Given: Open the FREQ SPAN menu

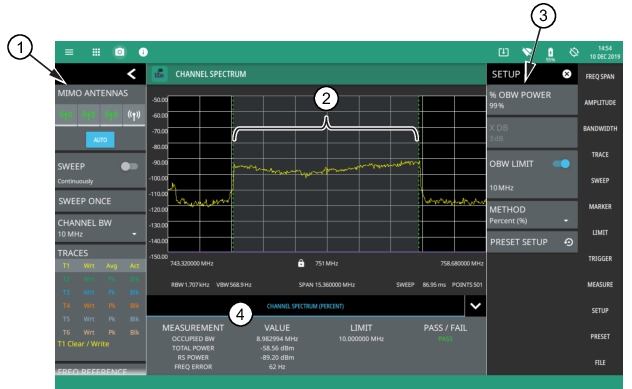Looking at the screenshot, I should (600, 76).
